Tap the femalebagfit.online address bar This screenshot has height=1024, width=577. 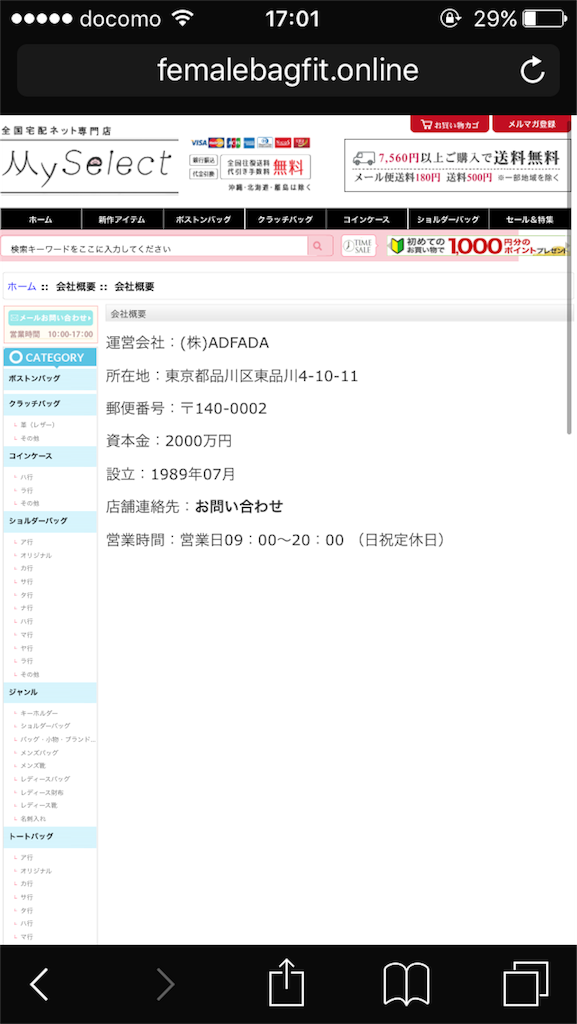(x=288, y=71)
